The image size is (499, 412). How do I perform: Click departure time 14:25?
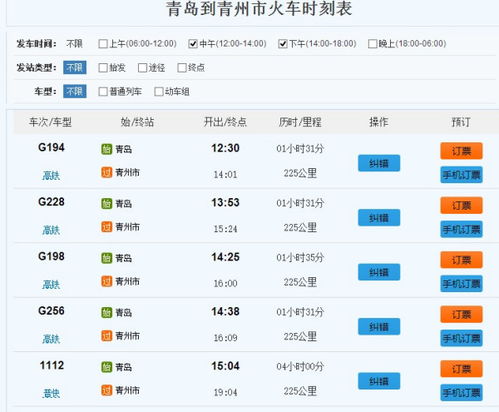point(225,257)
